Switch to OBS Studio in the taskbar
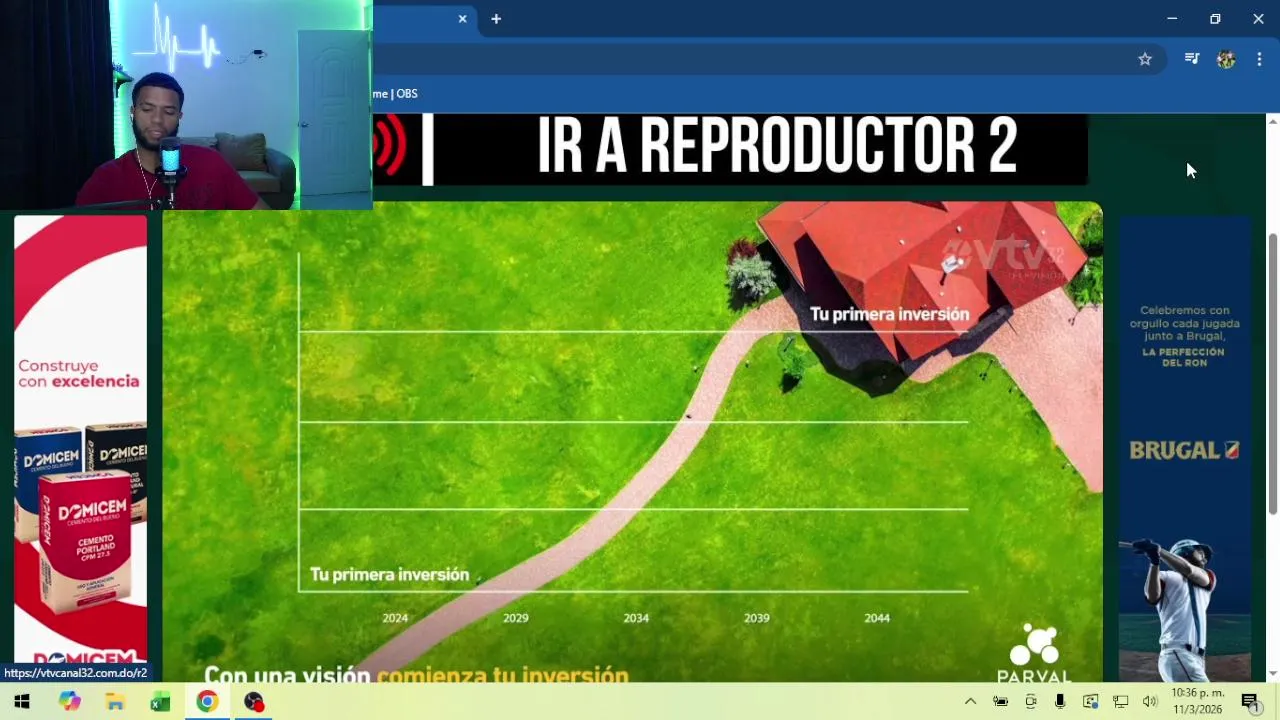1280x720 pixels. pyautogui.click(x=254, y=702)
